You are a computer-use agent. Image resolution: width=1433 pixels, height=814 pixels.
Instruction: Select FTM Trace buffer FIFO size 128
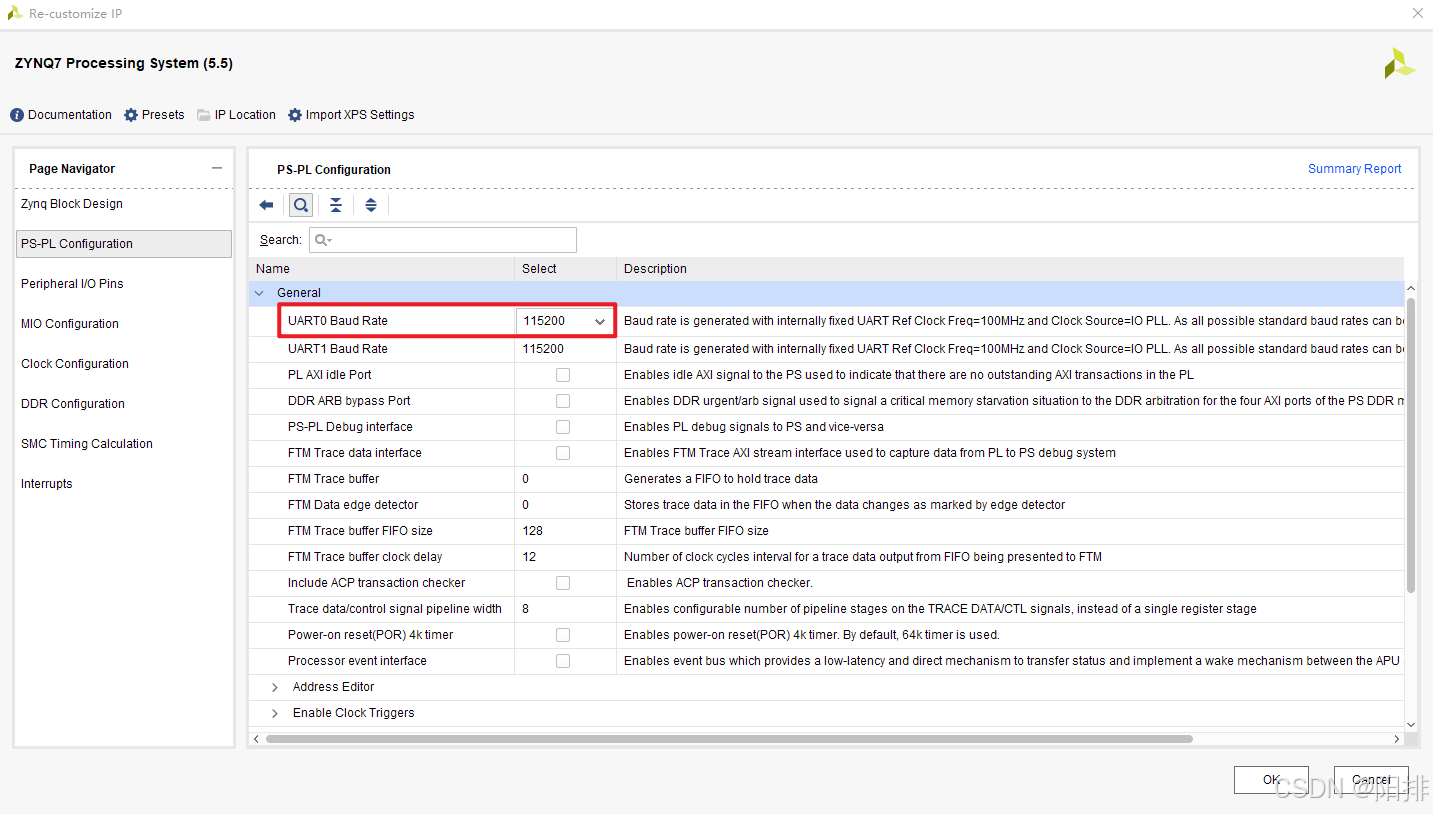(533, 531)
